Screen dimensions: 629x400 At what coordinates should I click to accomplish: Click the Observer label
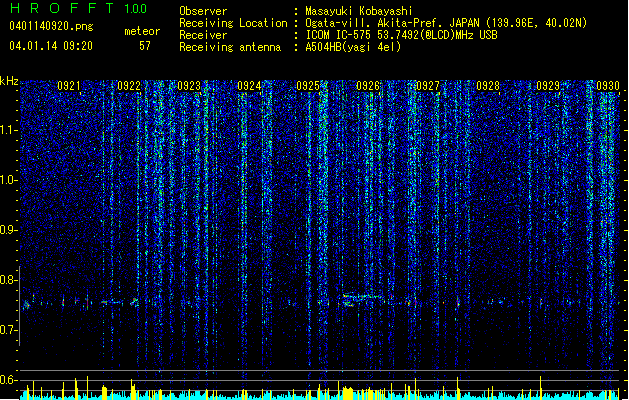coord(203,11)
